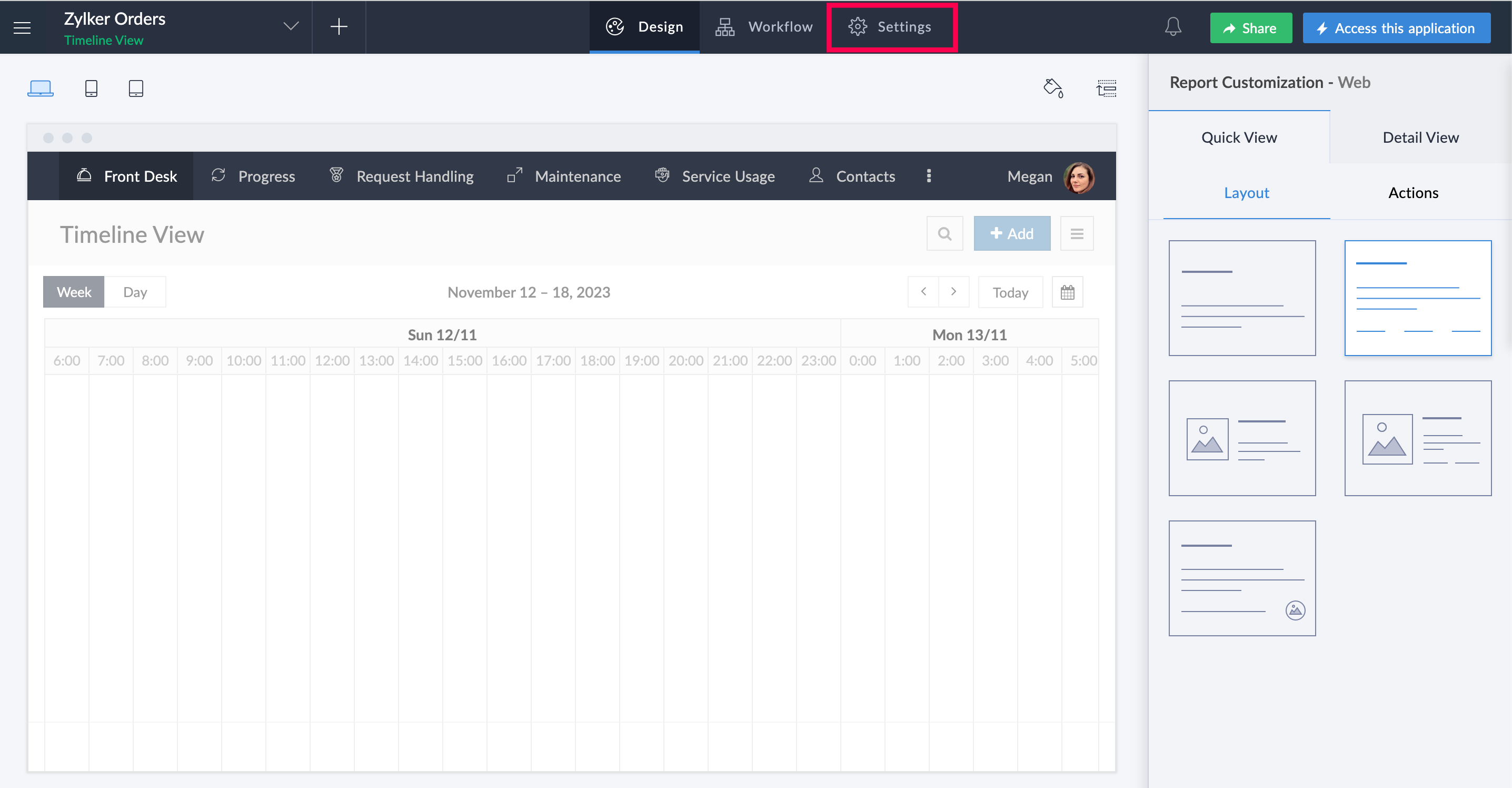Open the calendar date picker

tap(1068, 292)
